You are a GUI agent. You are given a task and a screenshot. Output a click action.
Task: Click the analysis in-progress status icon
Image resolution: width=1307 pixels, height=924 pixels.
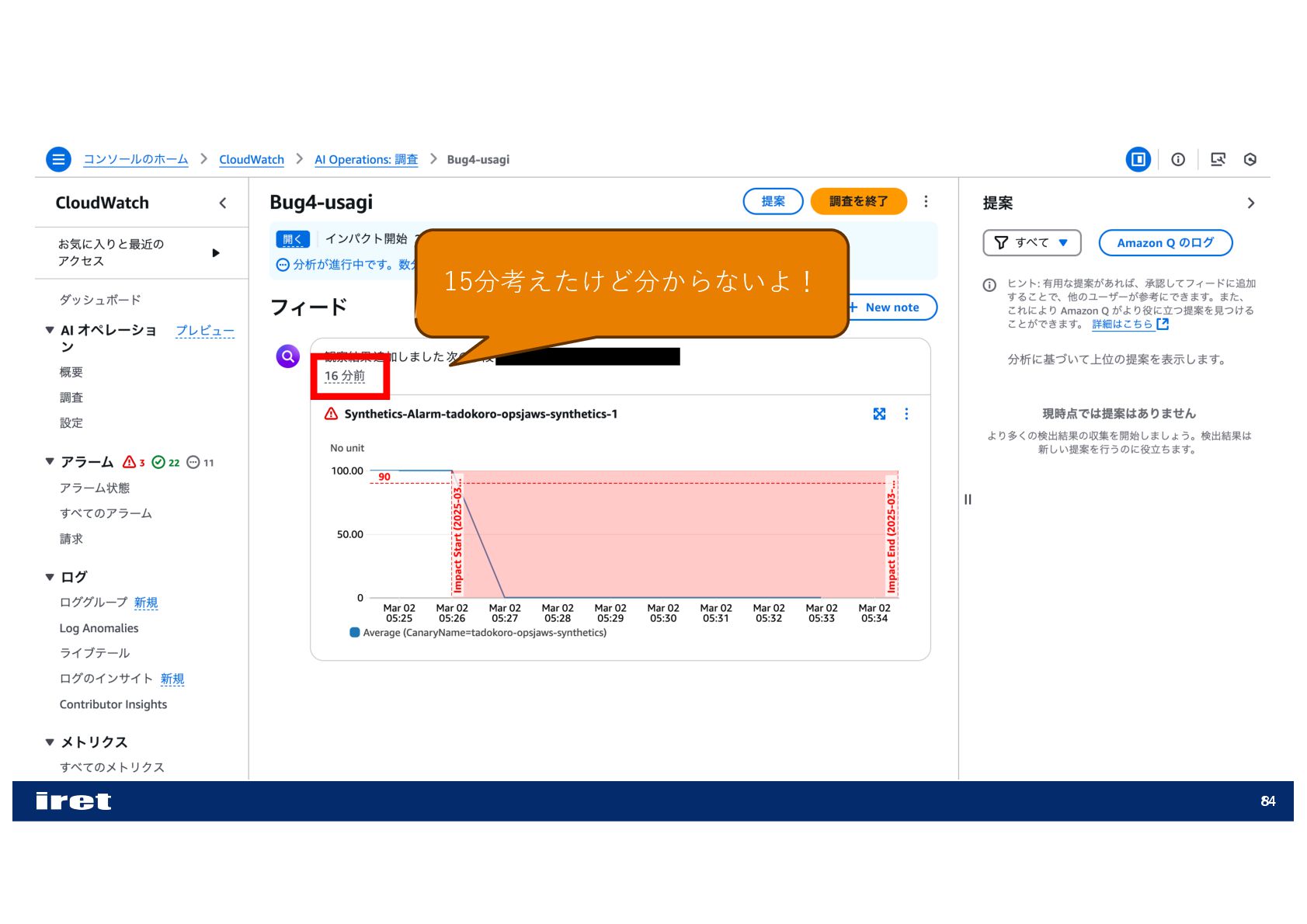(x=283, y=265)
